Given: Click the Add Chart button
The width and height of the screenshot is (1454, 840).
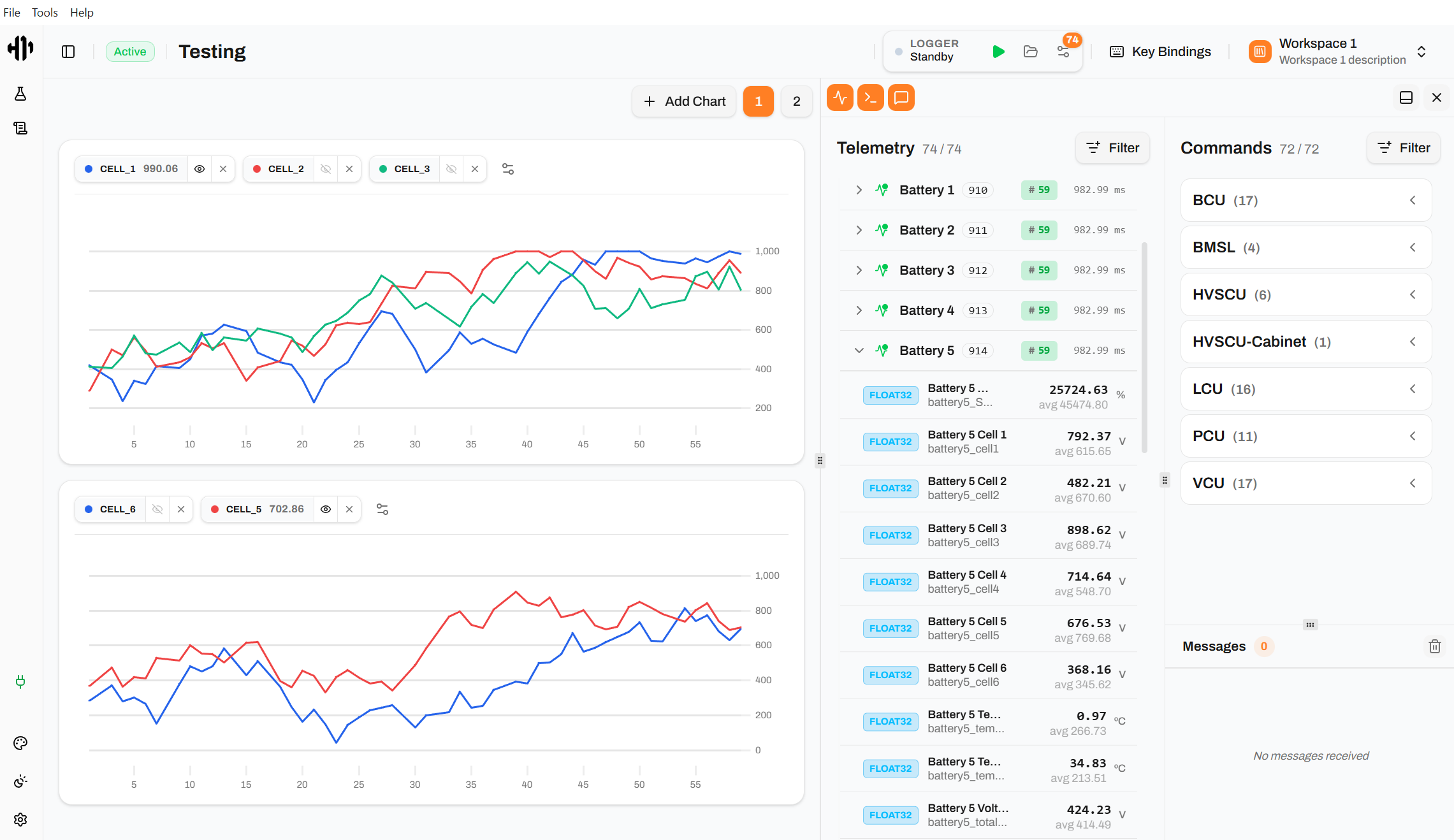Looking at the screenshot, I should (684, 101).
